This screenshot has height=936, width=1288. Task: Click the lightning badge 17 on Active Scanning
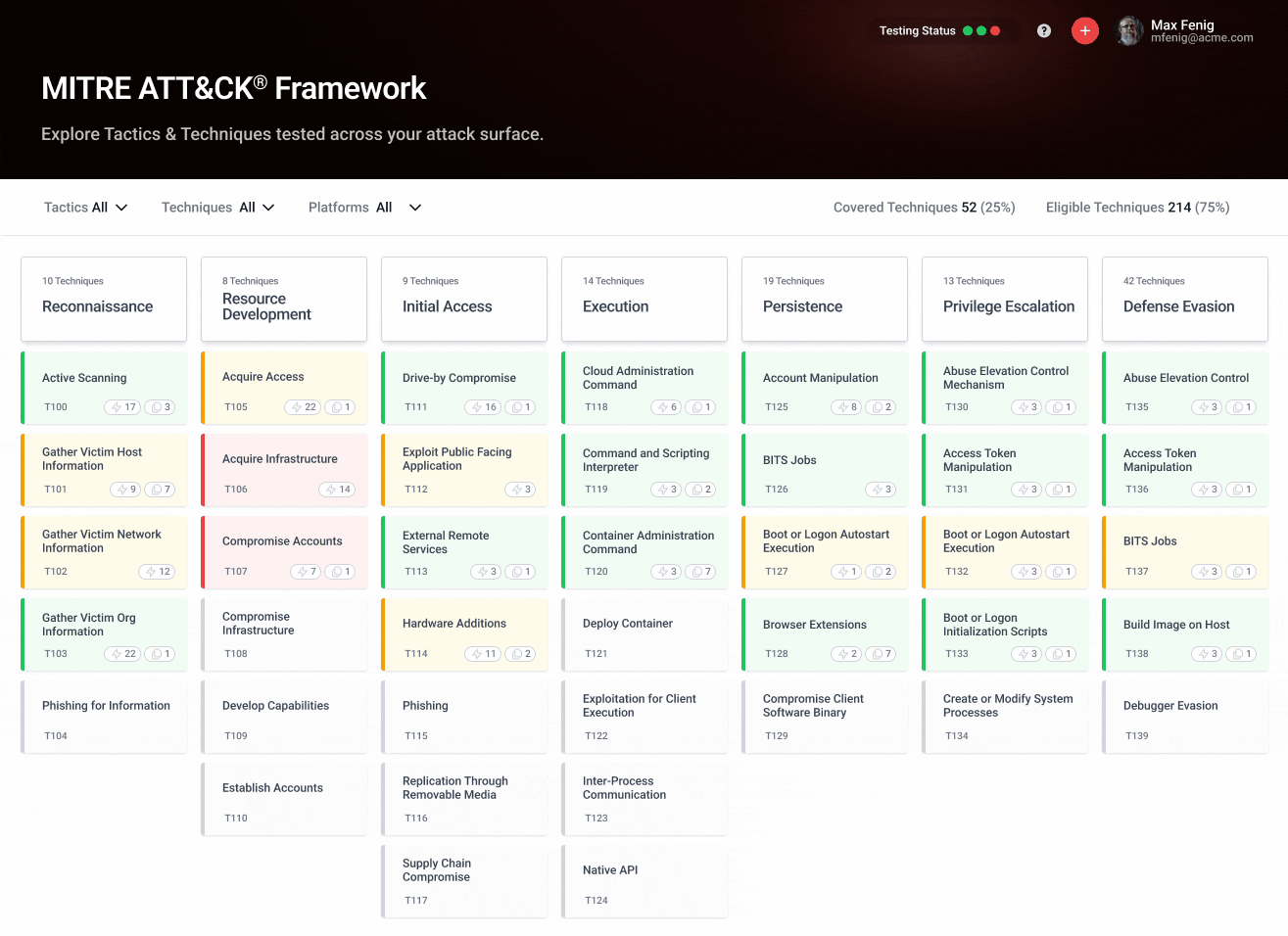tap(123, 407)
